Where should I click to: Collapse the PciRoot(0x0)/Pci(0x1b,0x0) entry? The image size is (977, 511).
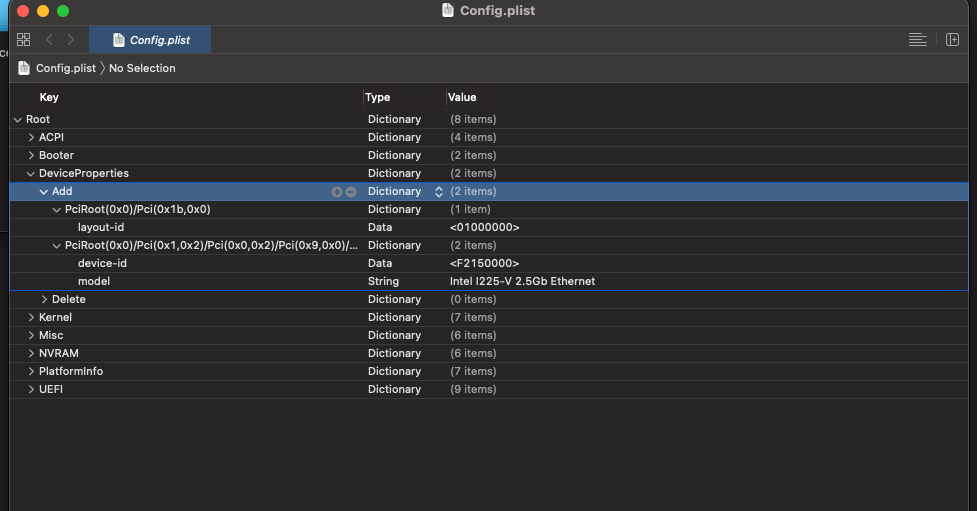point(57,210)
